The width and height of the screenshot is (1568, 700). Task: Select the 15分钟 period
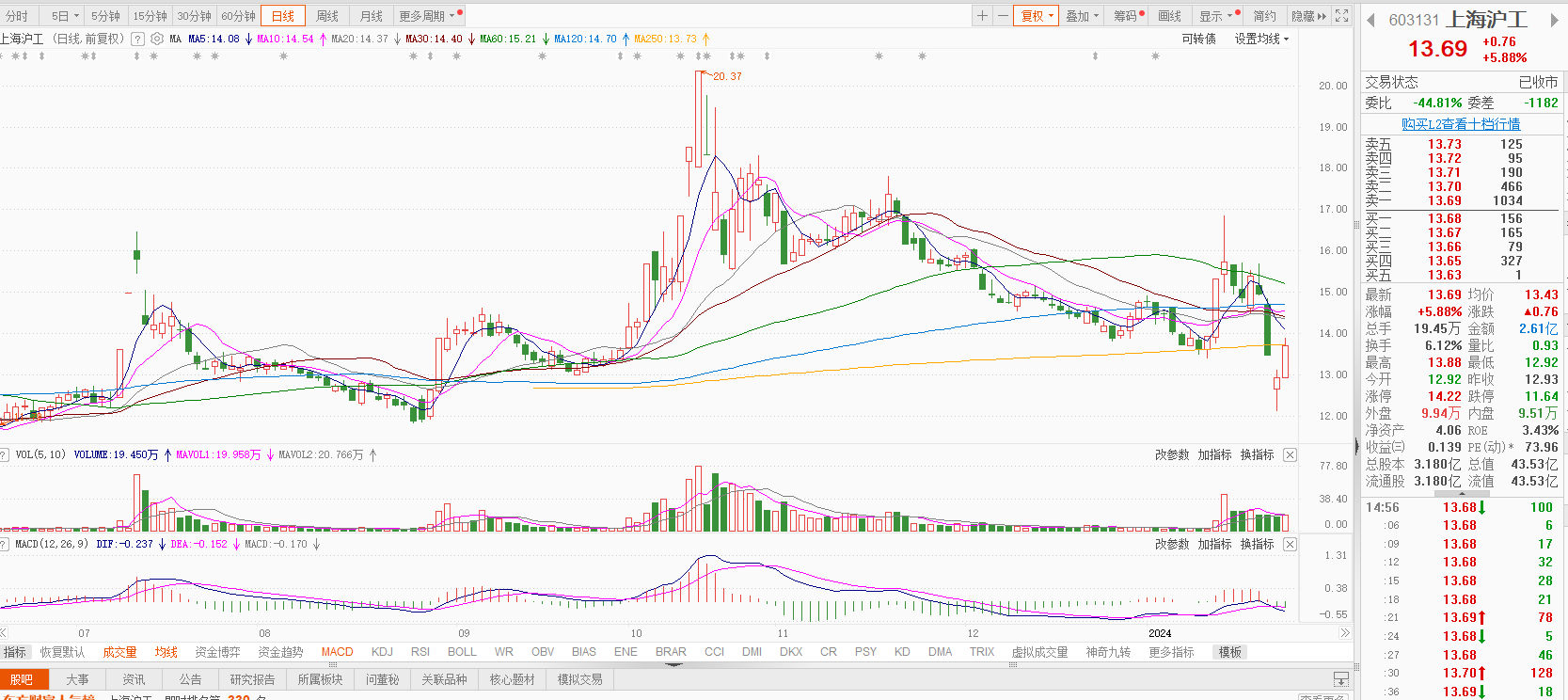pyautogui.click(x=150, y=16)
